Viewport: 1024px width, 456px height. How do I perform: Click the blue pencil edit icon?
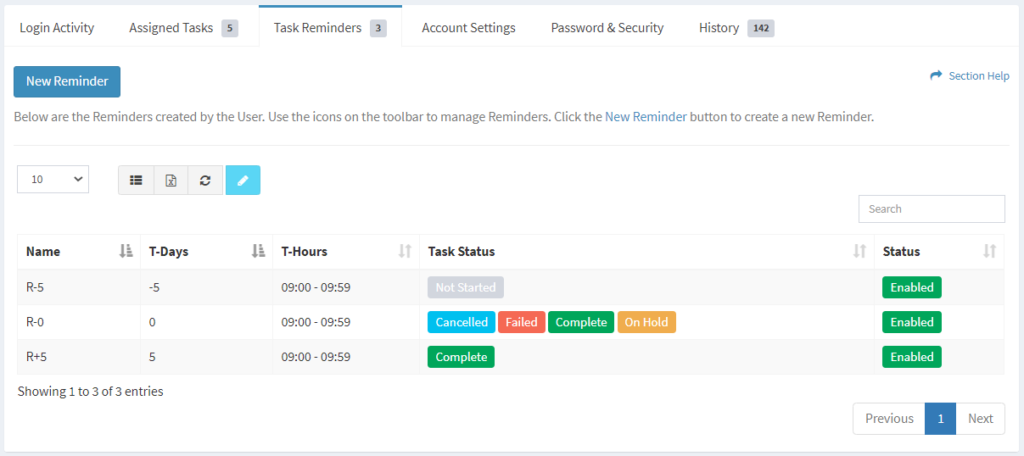243,180
